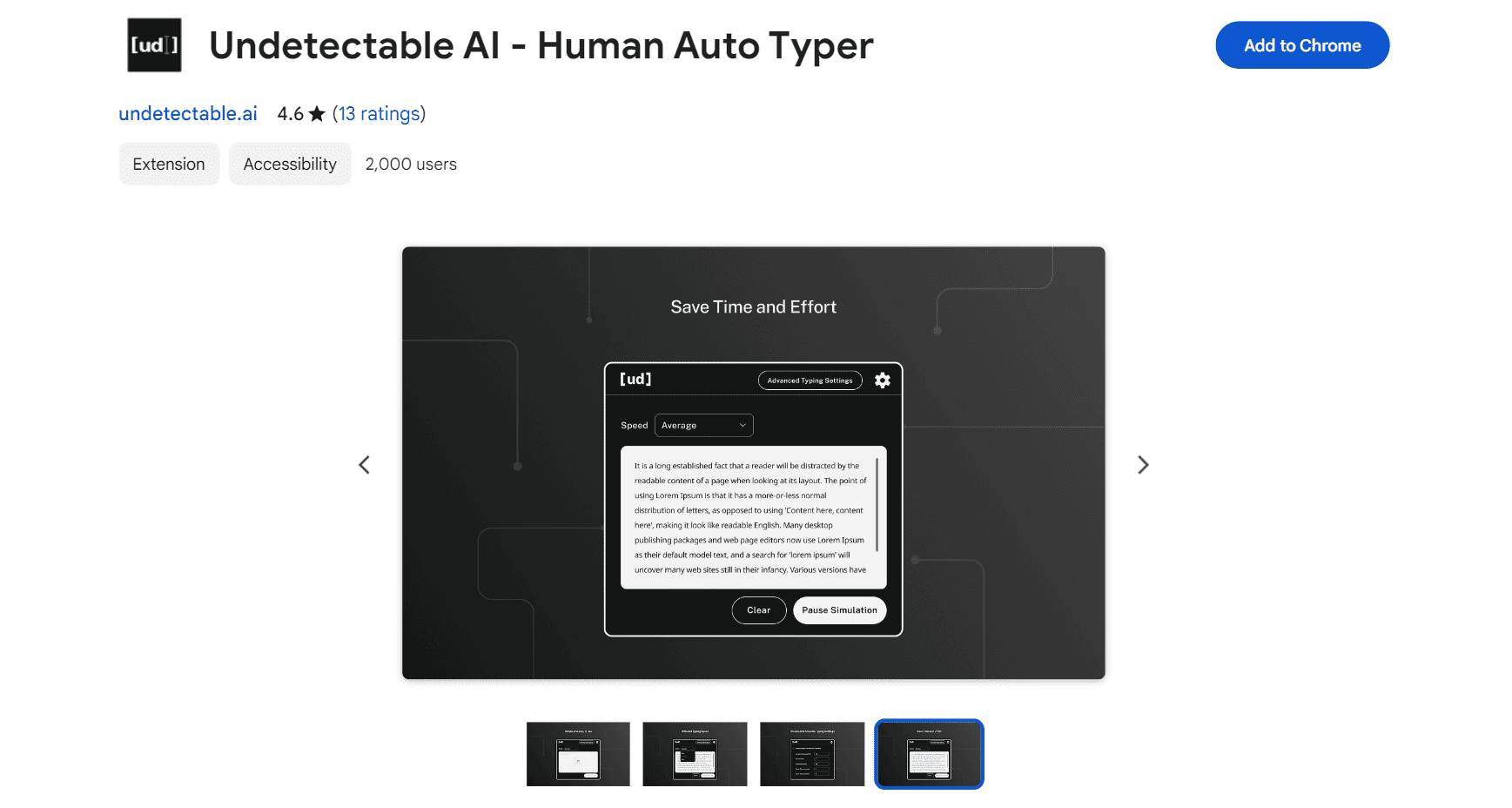Click the [ud] extension logo icon

pos(154,45)
